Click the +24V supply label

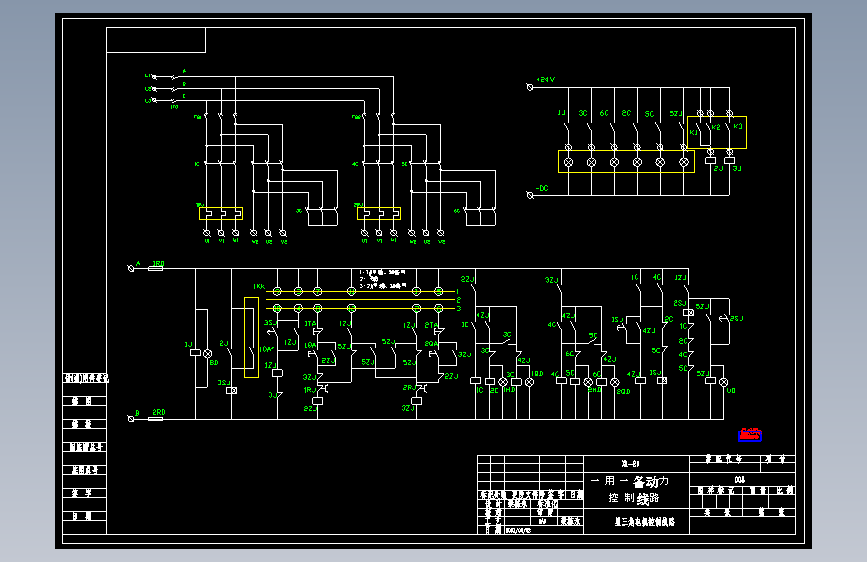click(x=545, y=80)
